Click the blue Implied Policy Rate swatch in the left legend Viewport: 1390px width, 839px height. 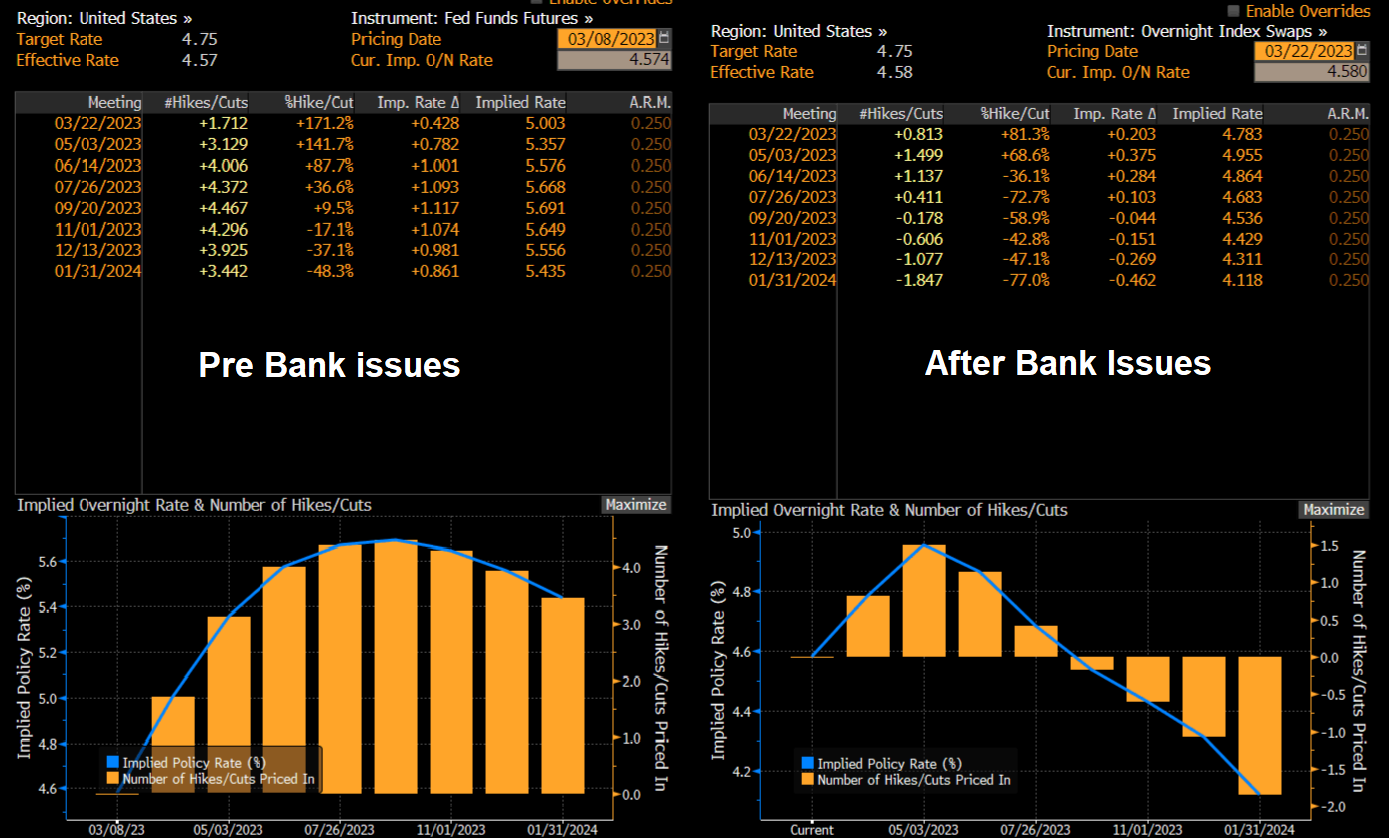(x=111, y=763)
